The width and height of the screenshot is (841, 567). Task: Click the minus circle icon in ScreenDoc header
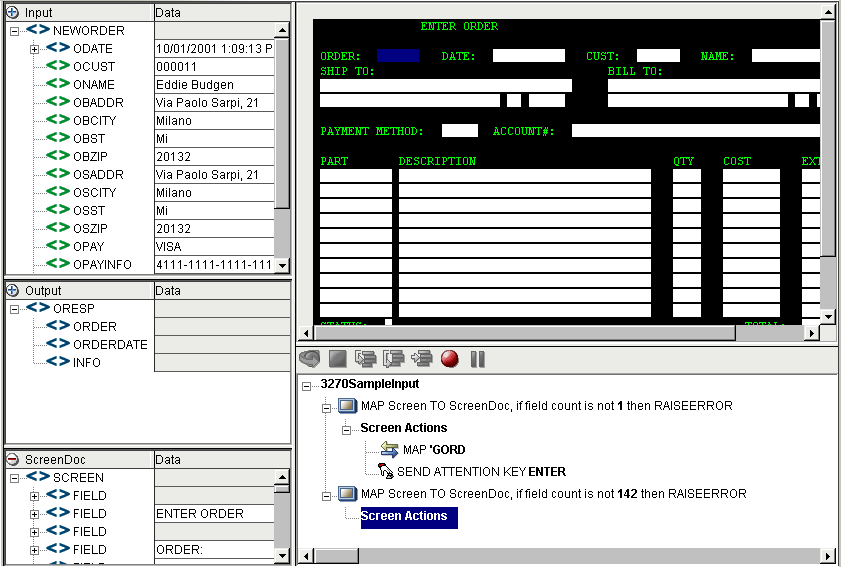point(12,459)
